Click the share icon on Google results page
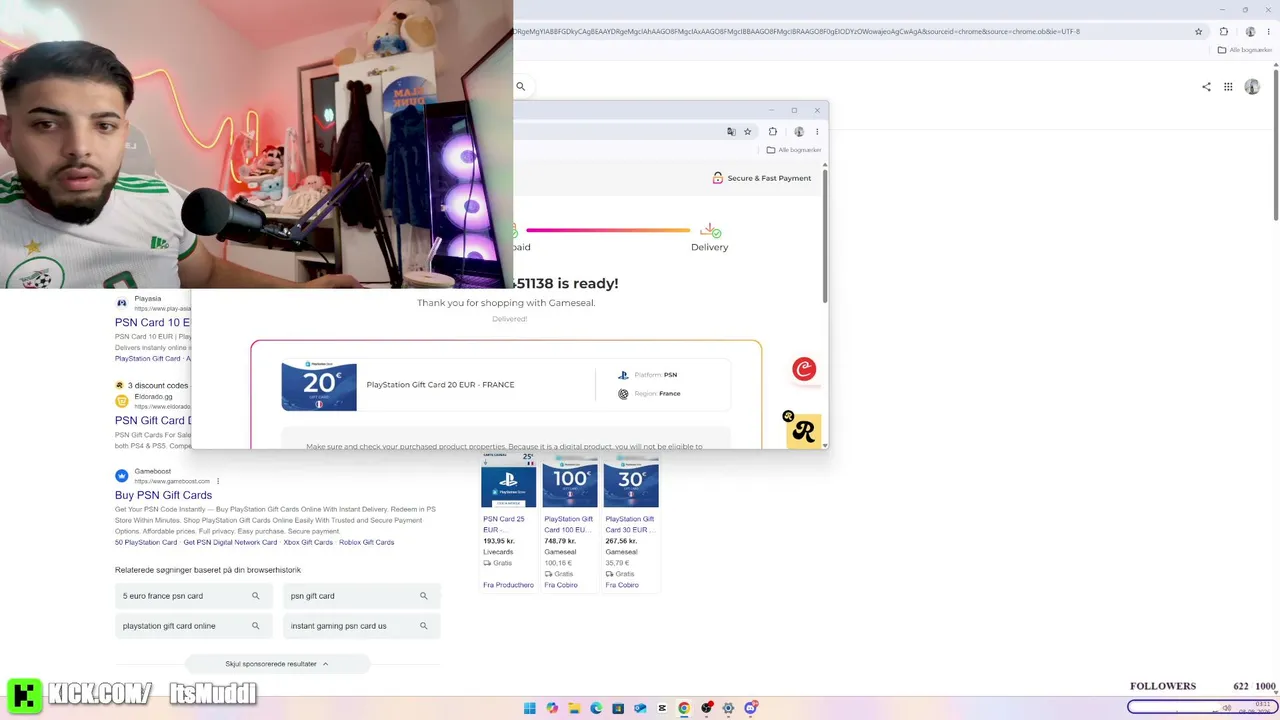This screenshot has height=720, width=1280. (x=1206, y=87)
